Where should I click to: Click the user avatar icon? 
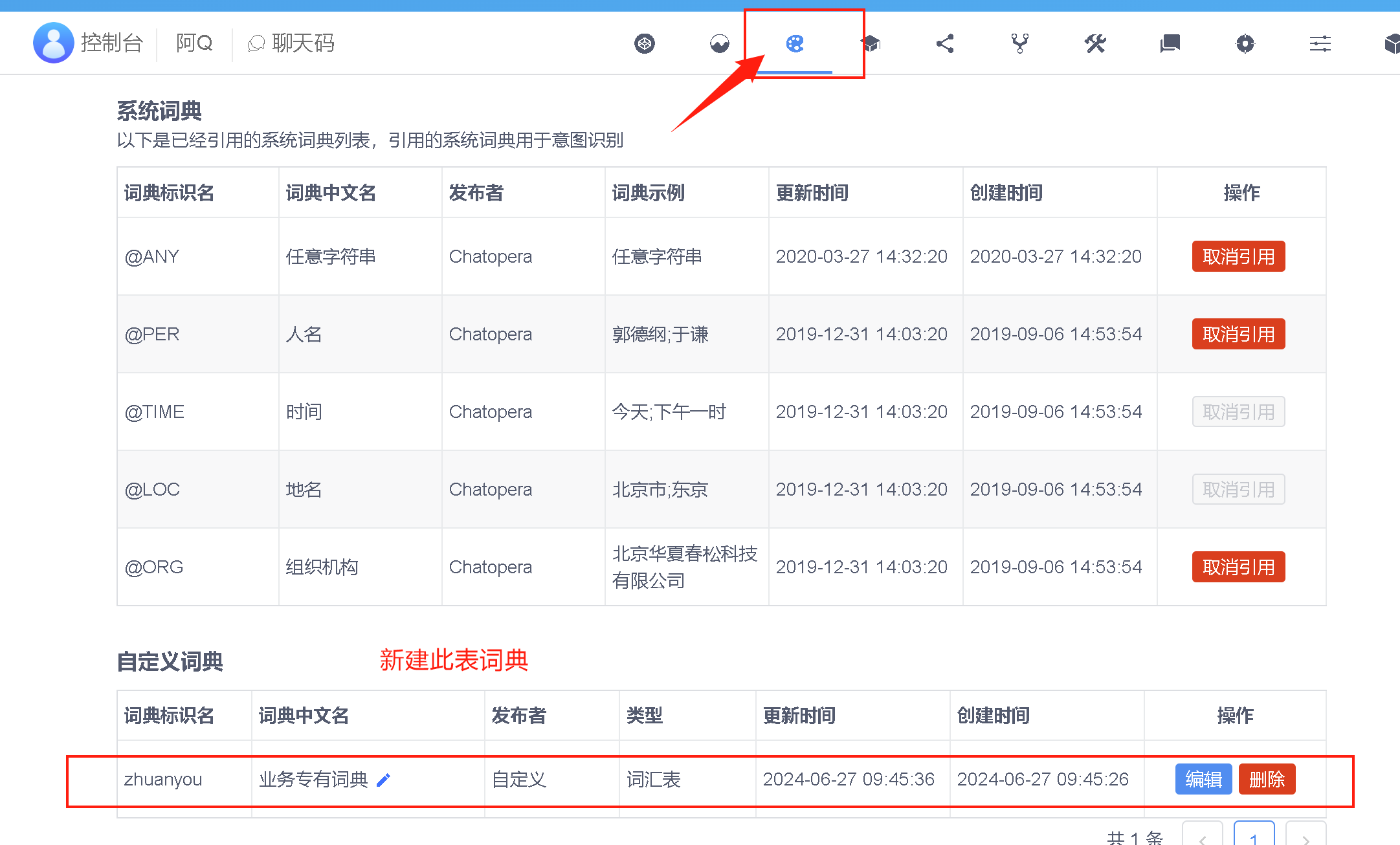point(53,43)
